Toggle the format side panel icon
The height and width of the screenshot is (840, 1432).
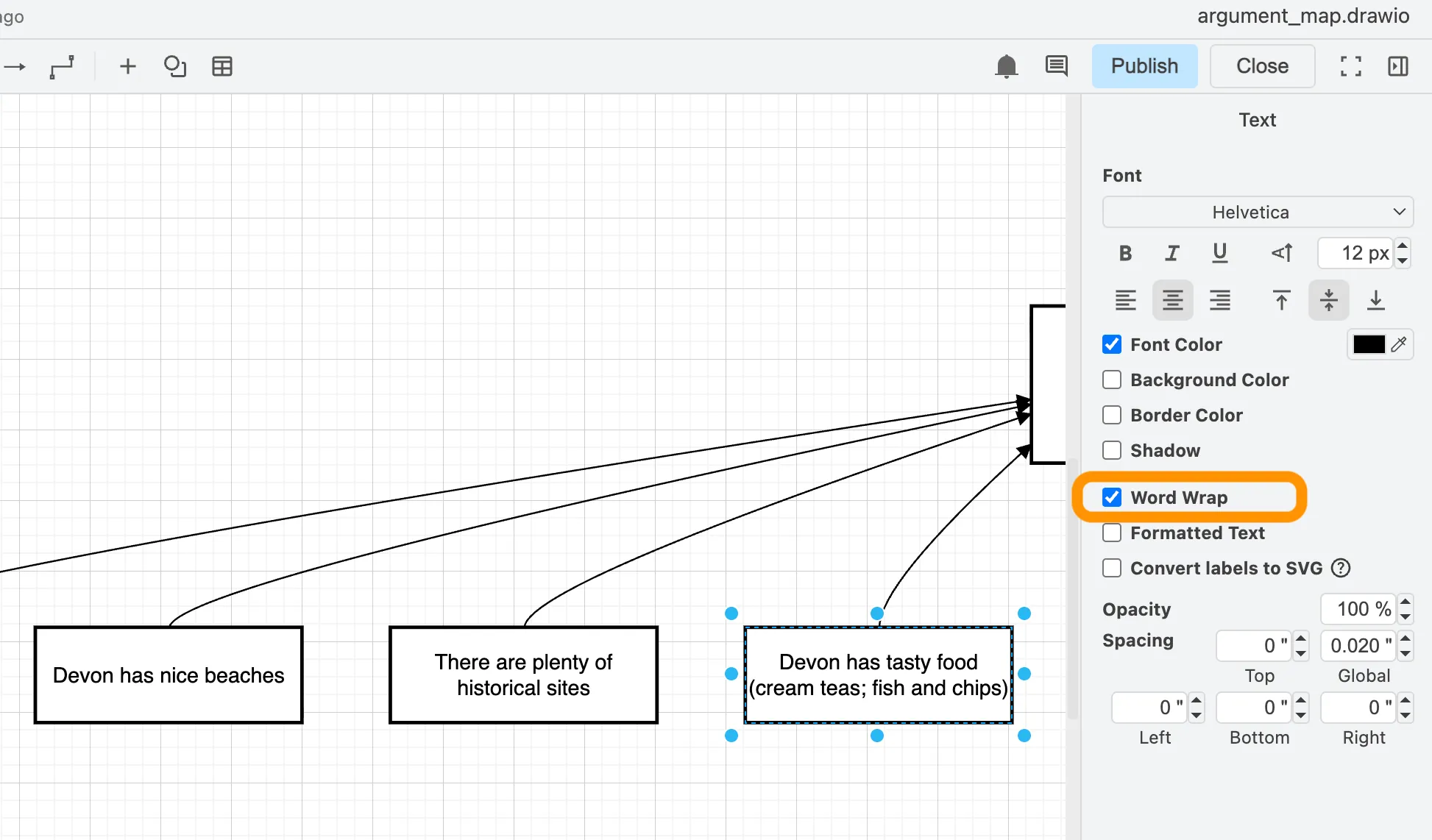[1397, 67]
